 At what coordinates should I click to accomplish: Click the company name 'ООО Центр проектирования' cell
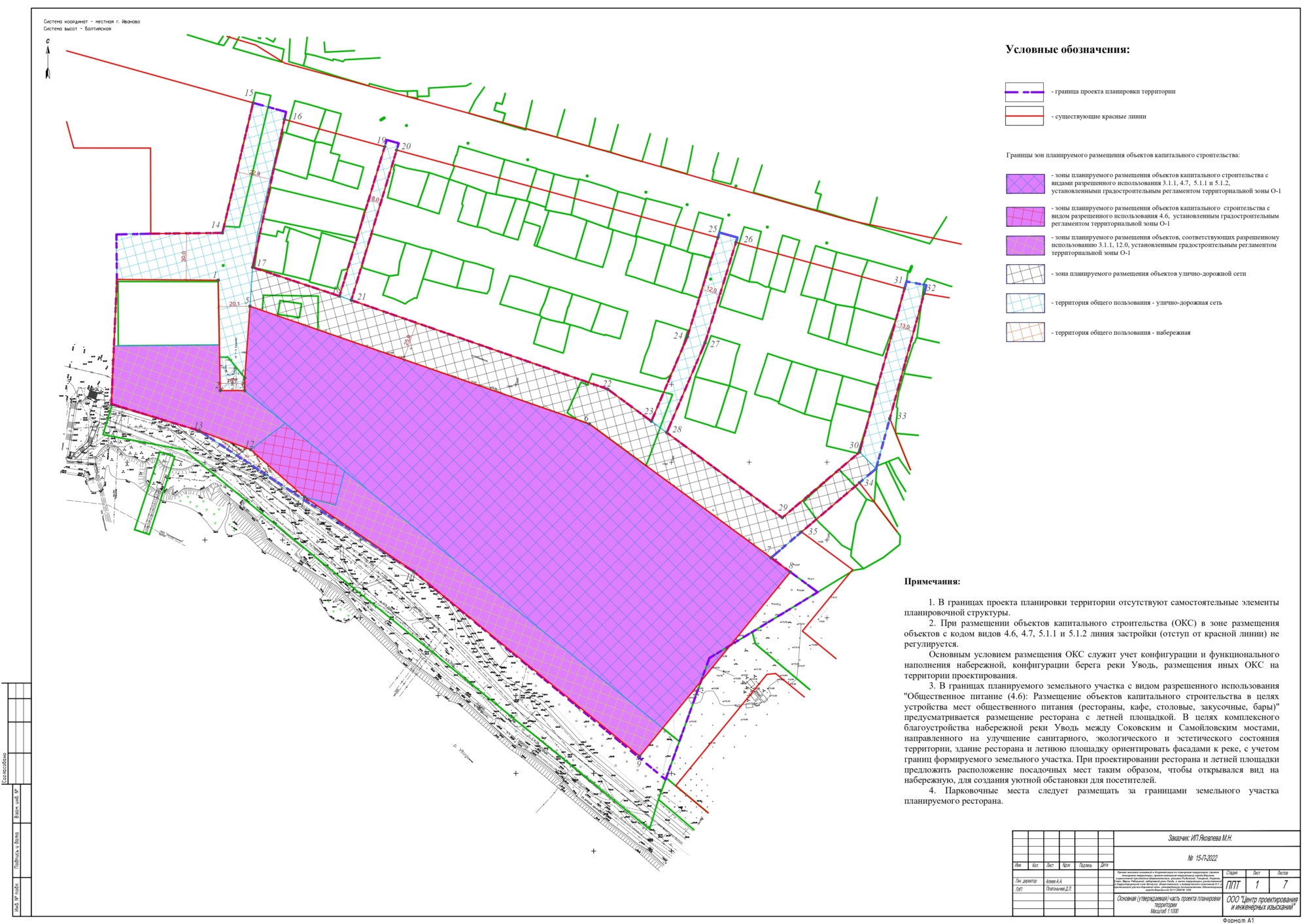[1262, 903]
